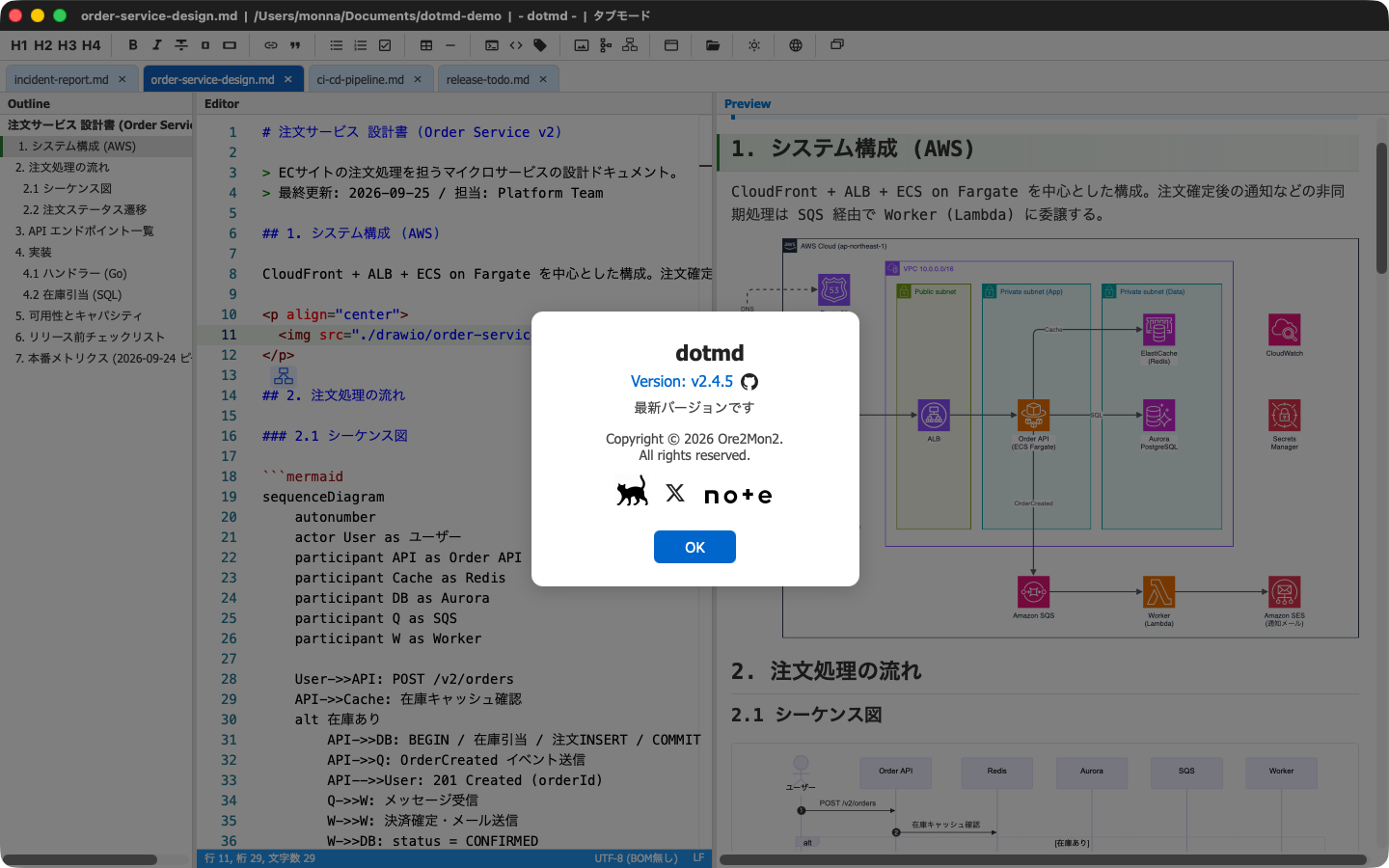Toggle italic formatting in toolbar
1389x868 pixels.
[157, 45]
